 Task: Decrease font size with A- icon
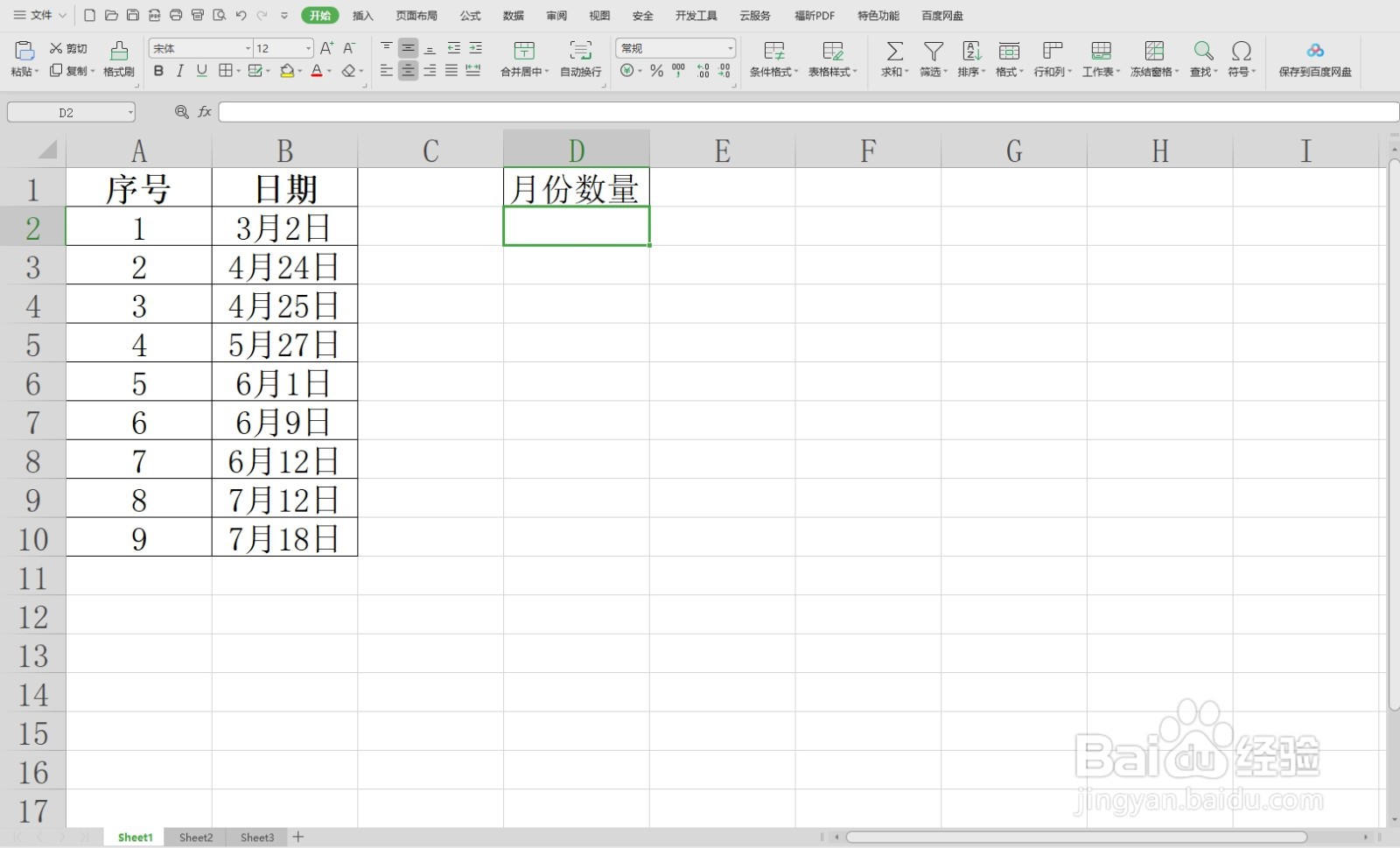(x=349, y=48)
